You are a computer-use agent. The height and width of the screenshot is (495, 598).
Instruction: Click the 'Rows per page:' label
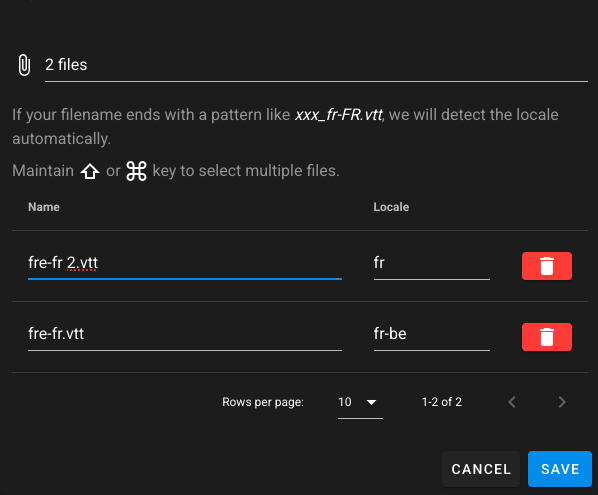tap(263, 402)
